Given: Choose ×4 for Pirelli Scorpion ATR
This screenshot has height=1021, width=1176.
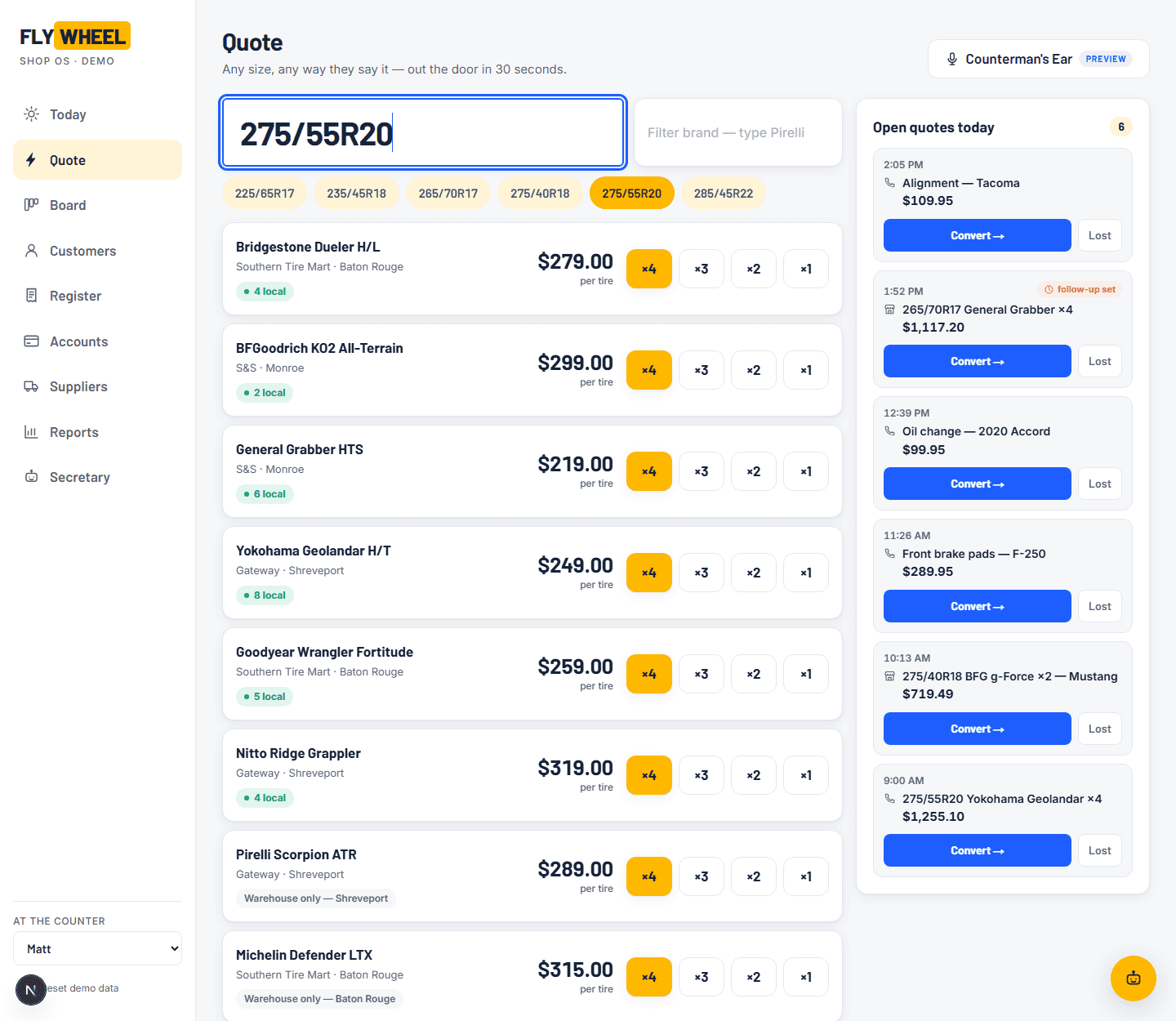Looking at the screenshot, I should (x=649, y=876).
